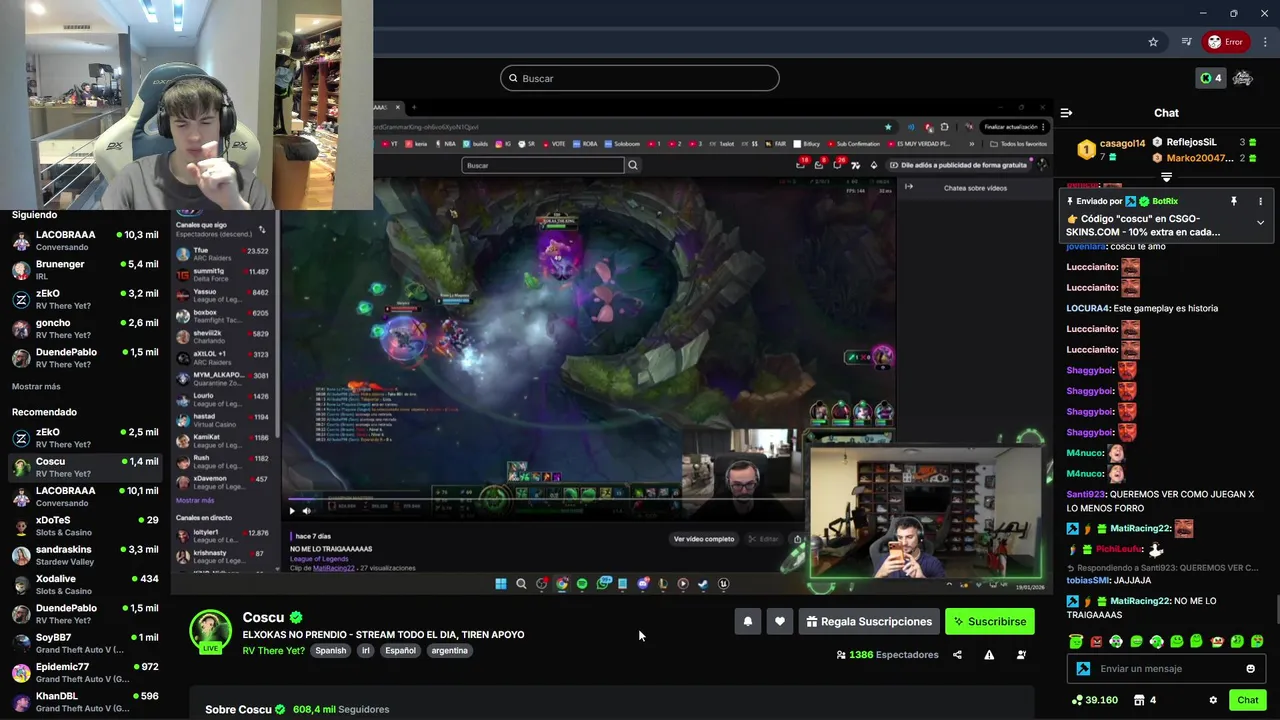The width and height of the screenshot is (1280, 720).
Task: Collapse the chat panel with the arrow icon
Action: click(x=1066, y=113)
